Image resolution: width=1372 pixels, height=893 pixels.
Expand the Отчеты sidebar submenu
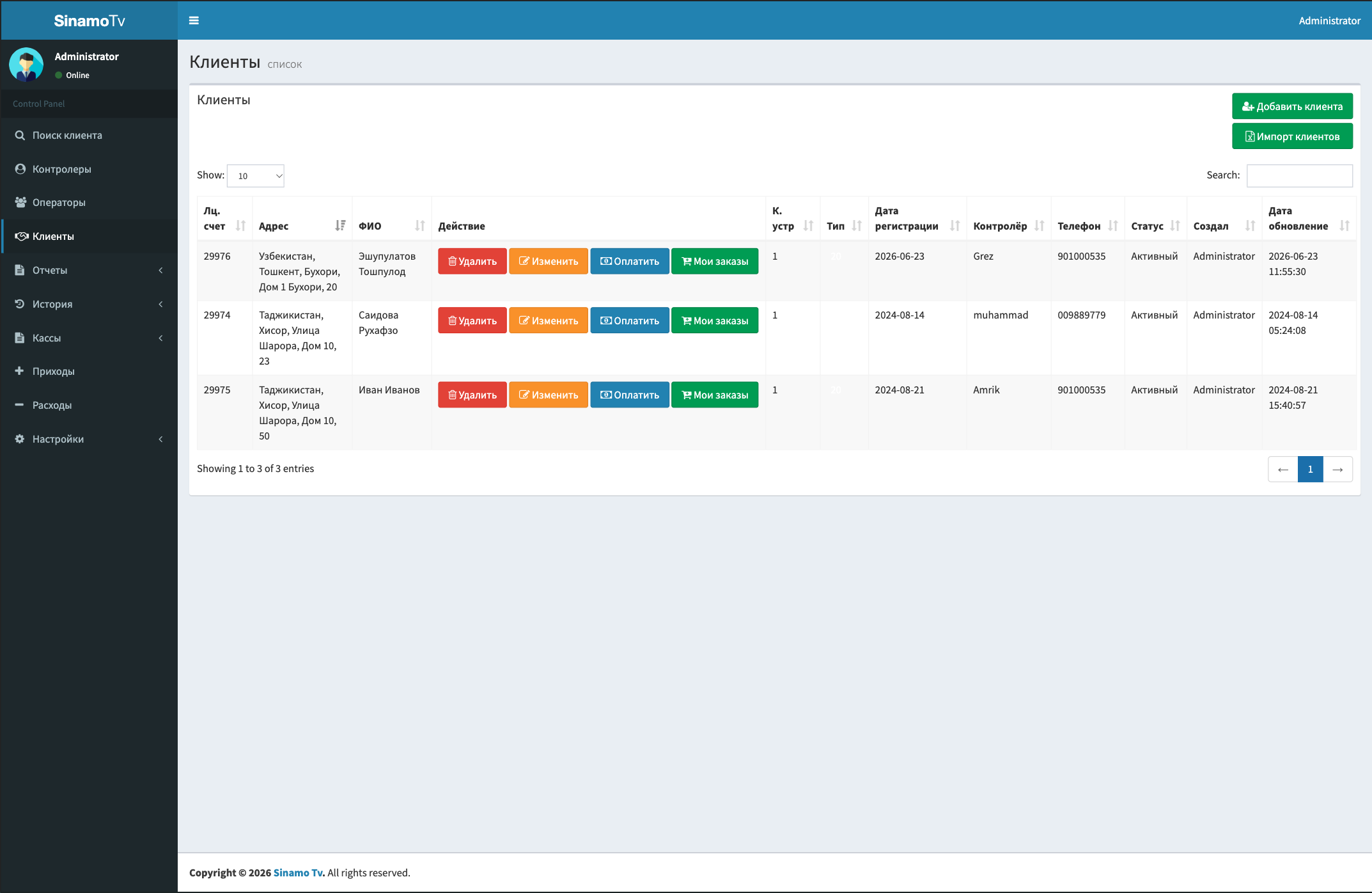[90, 270]
